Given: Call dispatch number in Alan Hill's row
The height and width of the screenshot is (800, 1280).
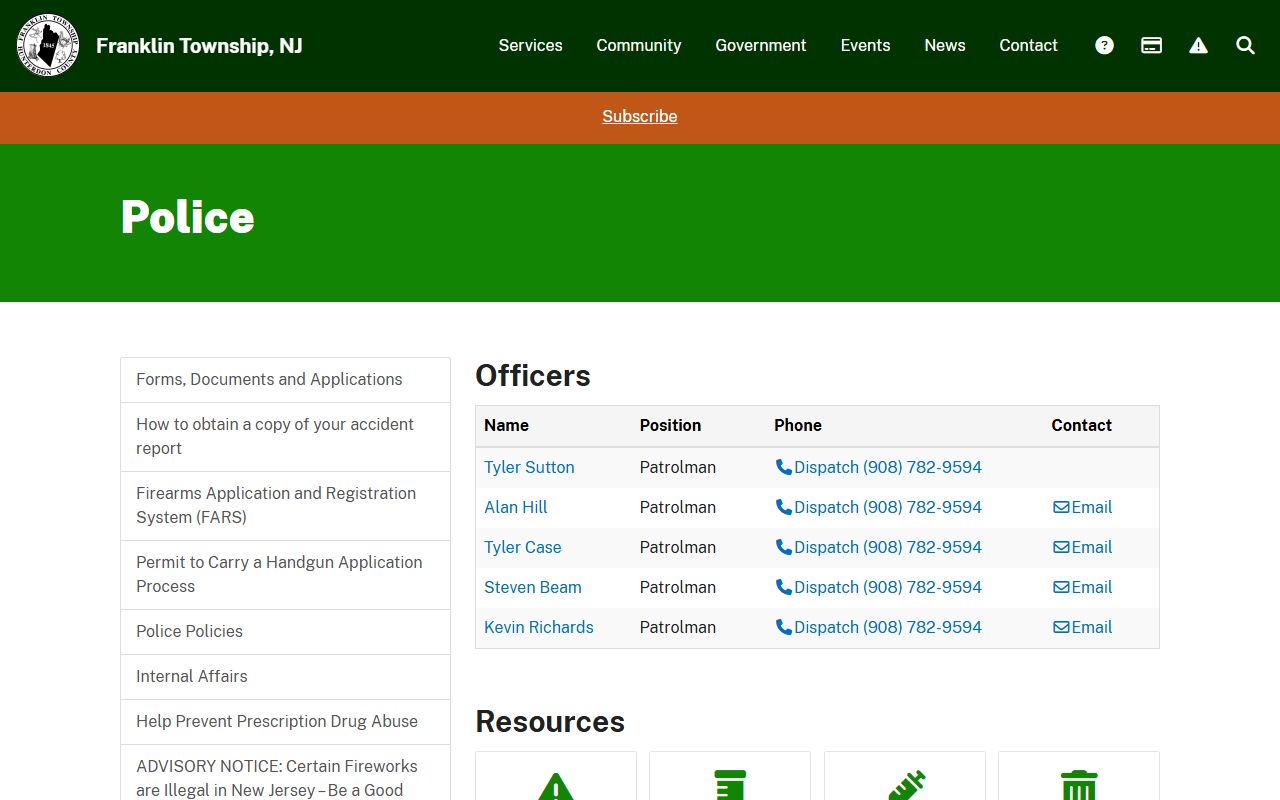Looking at the screenshot, I should pyautogui.click(x=879, y=508).
